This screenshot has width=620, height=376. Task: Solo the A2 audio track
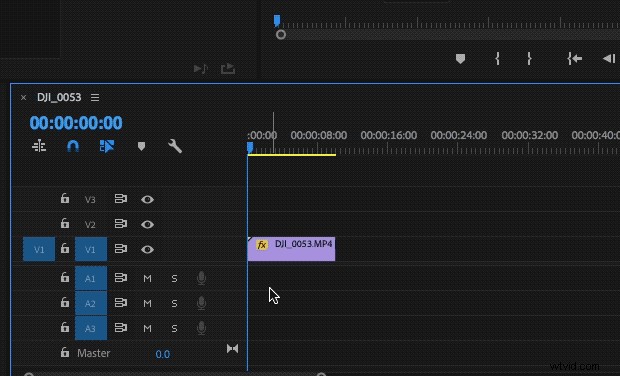(174, 304)
